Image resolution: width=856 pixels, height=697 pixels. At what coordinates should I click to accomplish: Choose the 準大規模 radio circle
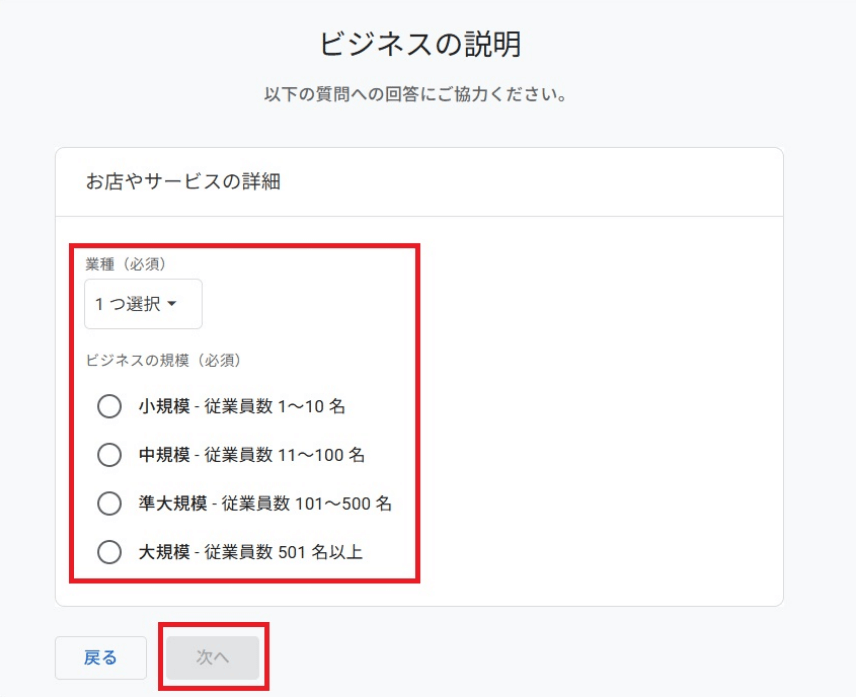109,503
